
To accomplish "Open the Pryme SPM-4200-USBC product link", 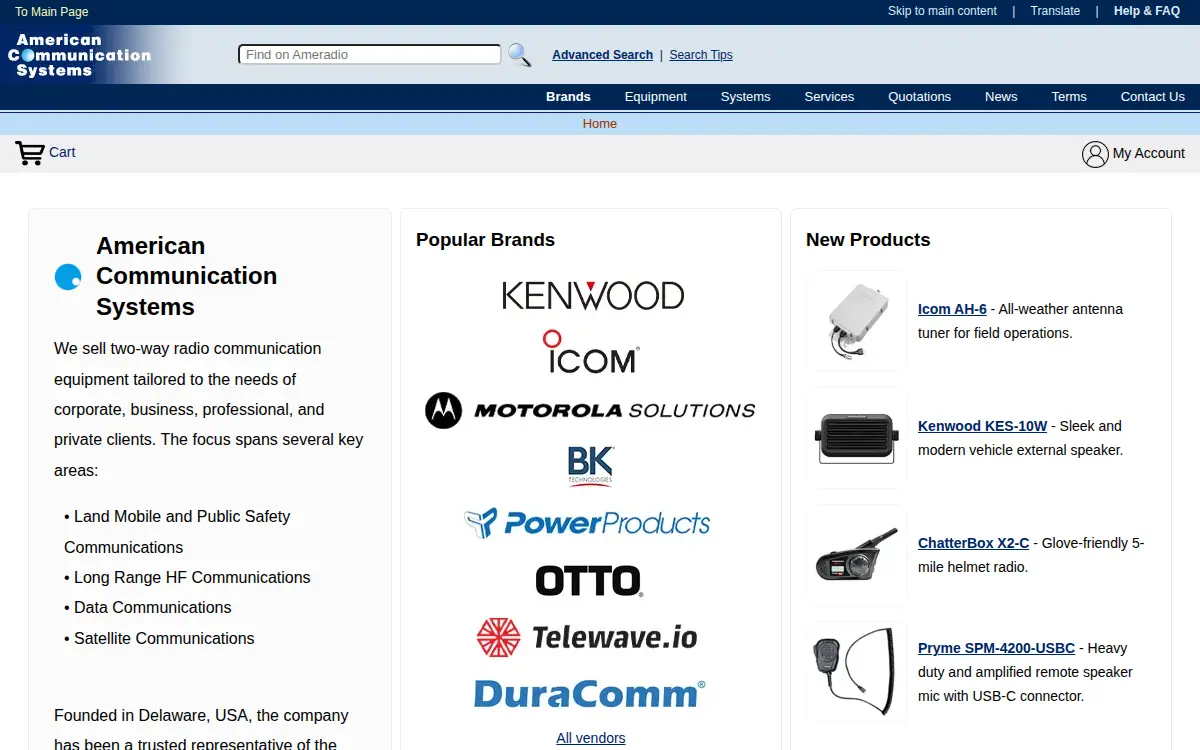I will pyautogui.click(x=996, y=648).
